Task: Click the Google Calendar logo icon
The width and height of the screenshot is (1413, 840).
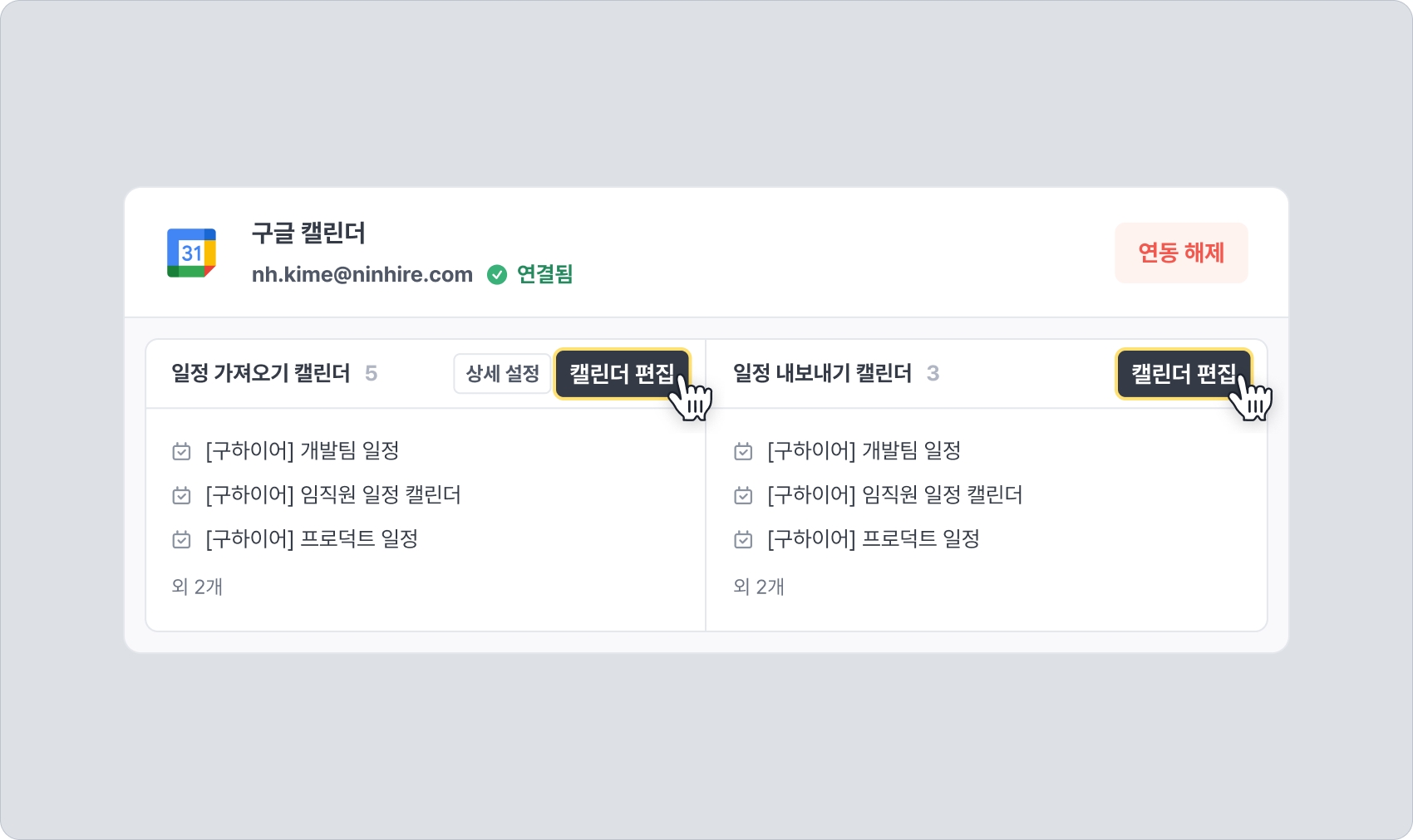Action: pos(191,253)
